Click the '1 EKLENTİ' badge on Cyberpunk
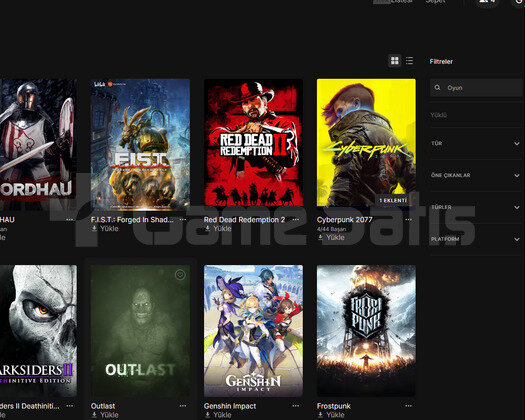The height and width of the screenshot is (420, 525). click(393, 200)
